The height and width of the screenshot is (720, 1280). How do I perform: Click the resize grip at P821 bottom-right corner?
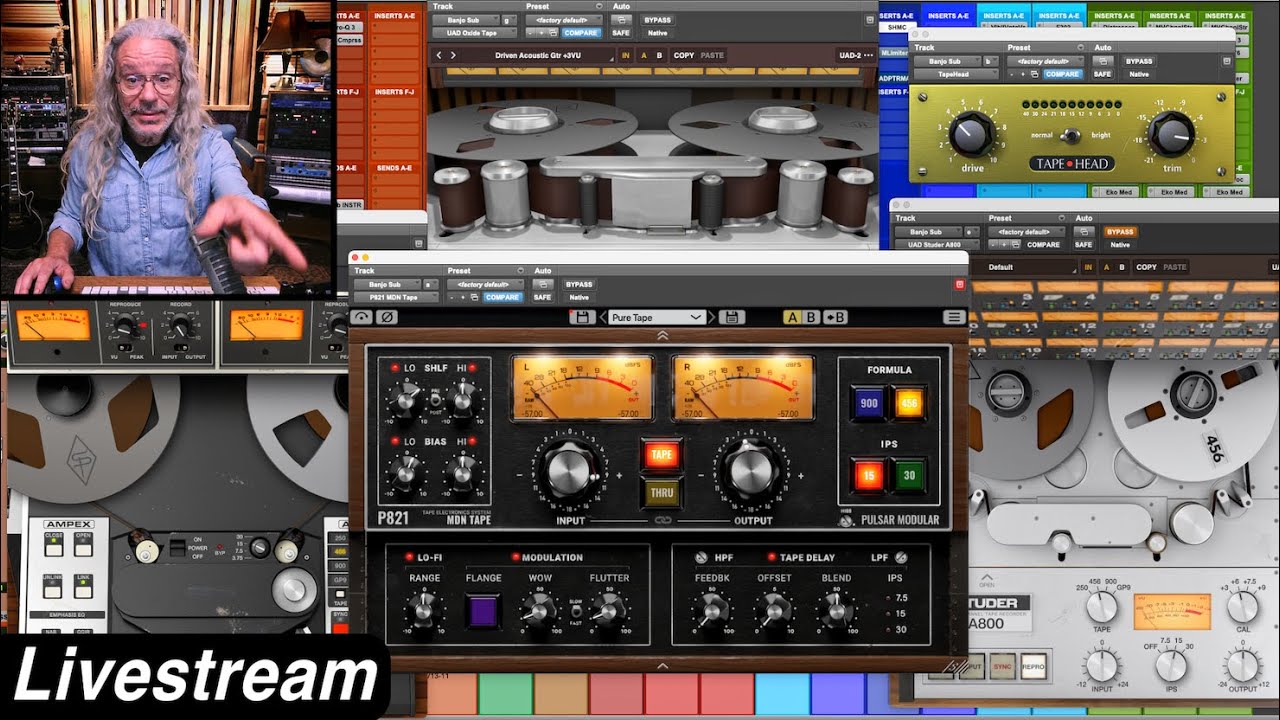click(x=957, y=665)
